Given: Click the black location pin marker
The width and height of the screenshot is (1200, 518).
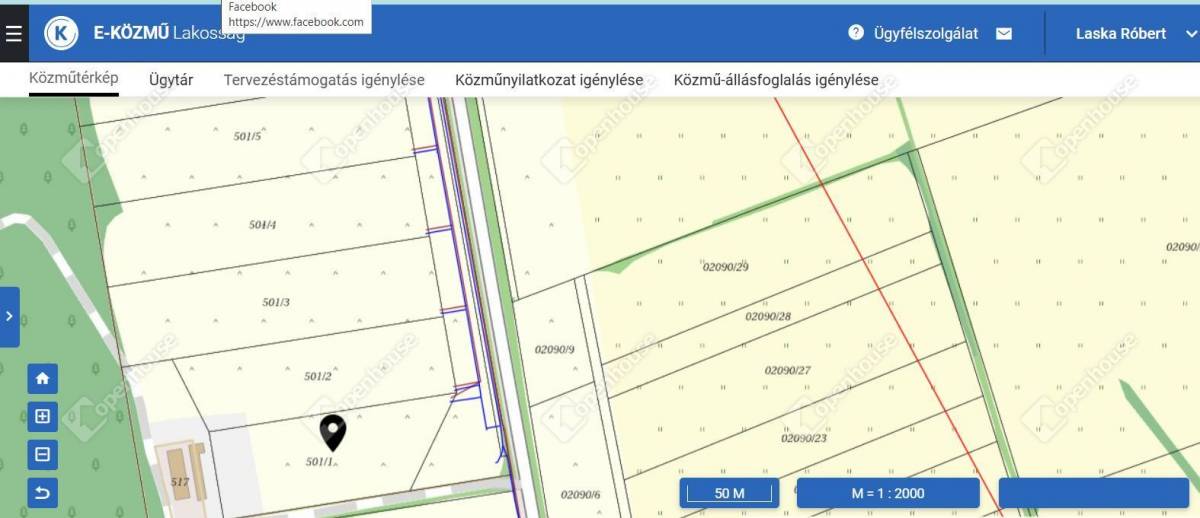Looking at the screenshot, I should click(333, 432).
